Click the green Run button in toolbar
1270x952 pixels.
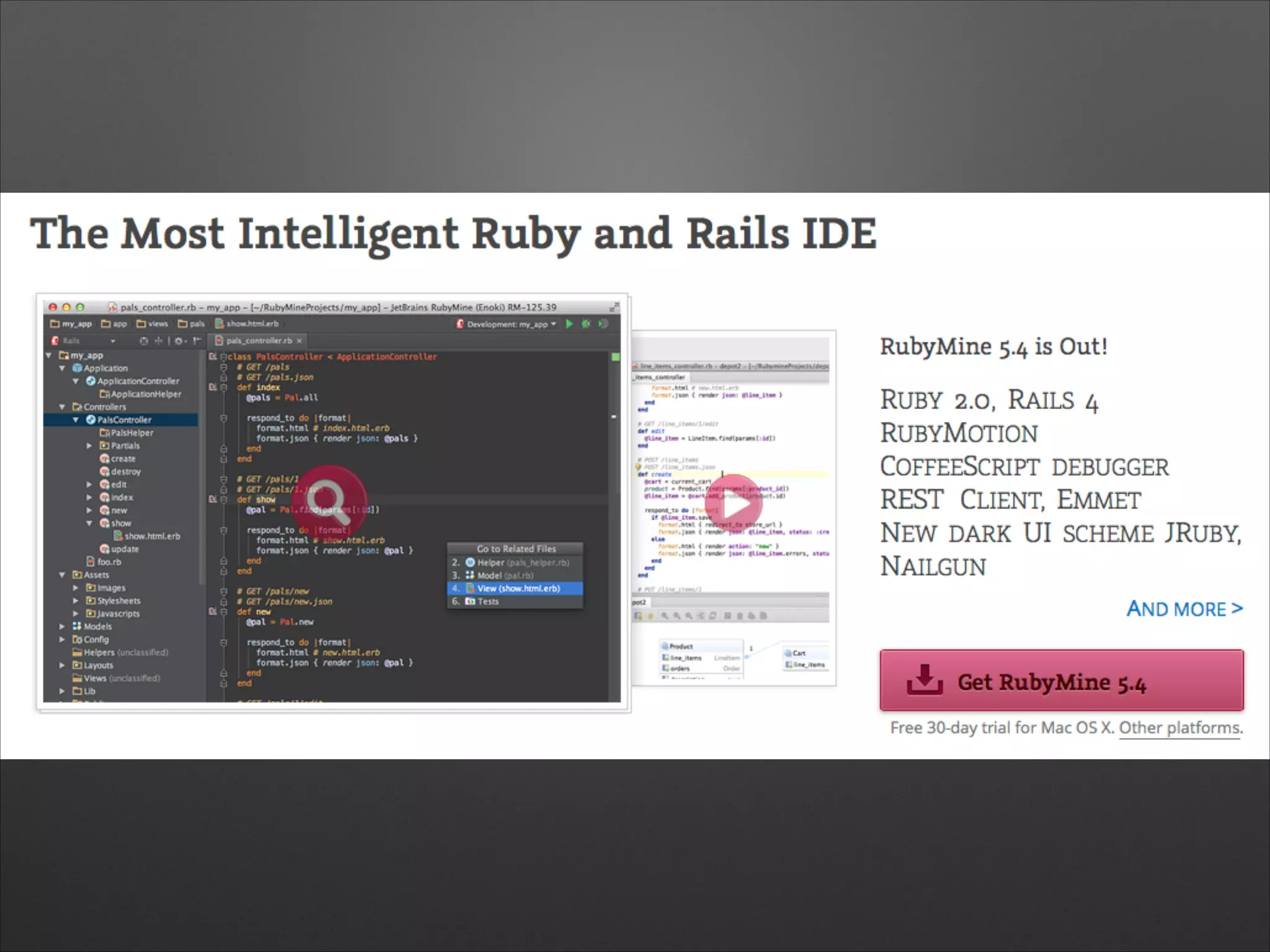point(569,324)
